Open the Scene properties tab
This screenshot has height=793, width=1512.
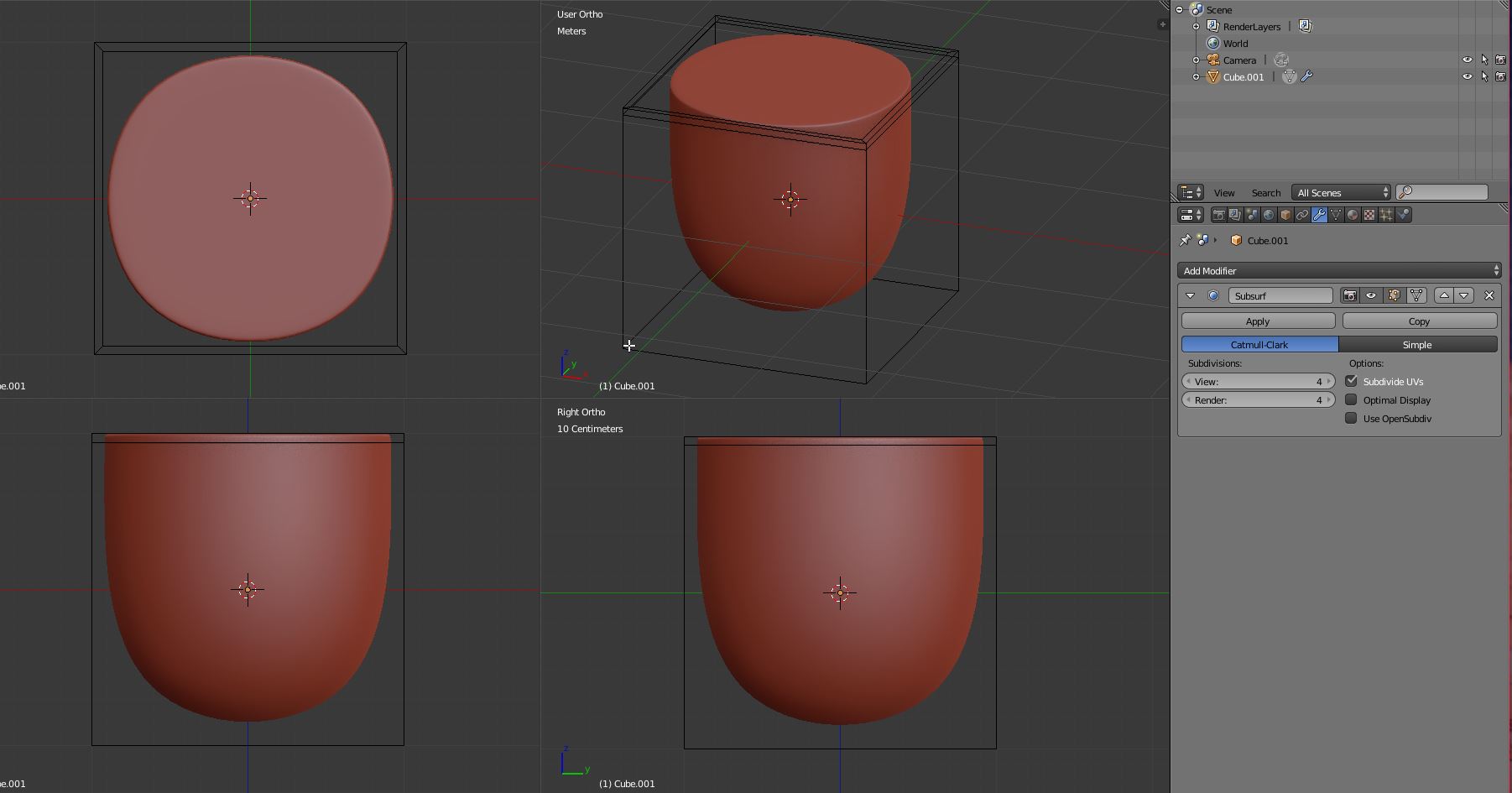click(x=1252, y=216)
